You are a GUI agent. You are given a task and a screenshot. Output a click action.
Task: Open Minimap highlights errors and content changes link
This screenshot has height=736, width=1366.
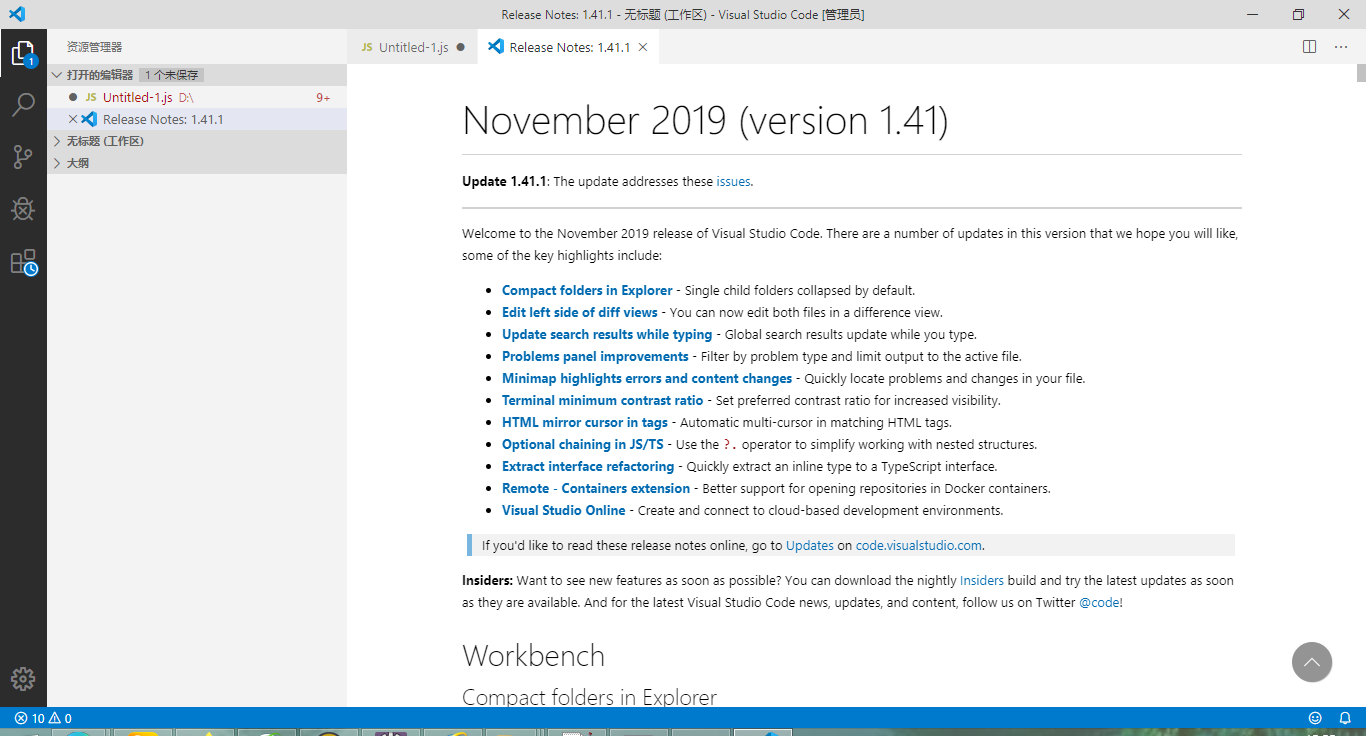[647, 378]
